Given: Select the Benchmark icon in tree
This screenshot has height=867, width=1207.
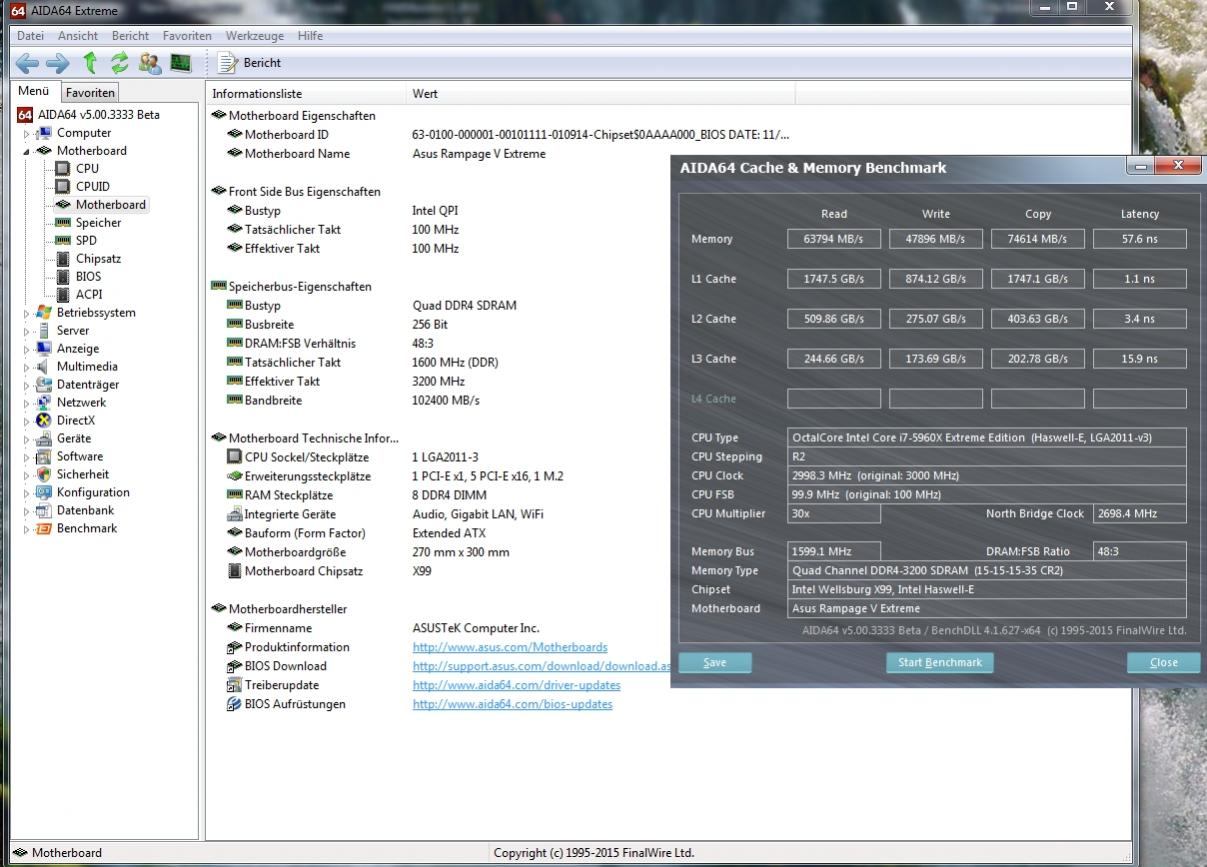Looking at the screenshot, I should [43, 528].
